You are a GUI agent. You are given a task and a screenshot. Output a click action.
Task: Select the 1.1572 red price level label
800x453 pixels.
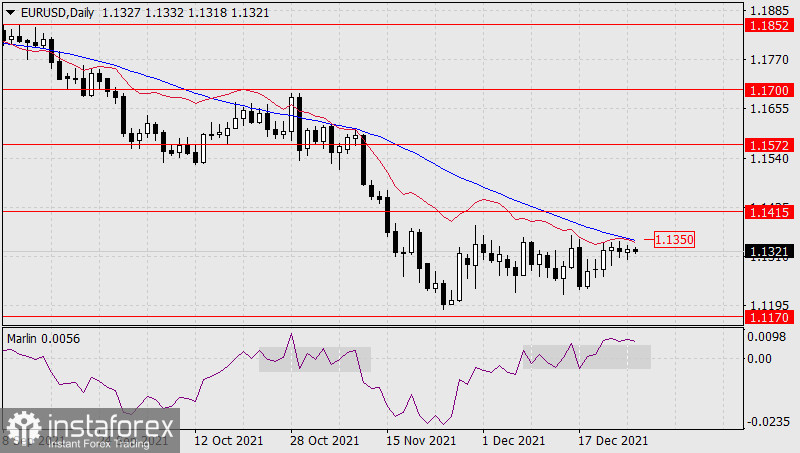[769, 145]
